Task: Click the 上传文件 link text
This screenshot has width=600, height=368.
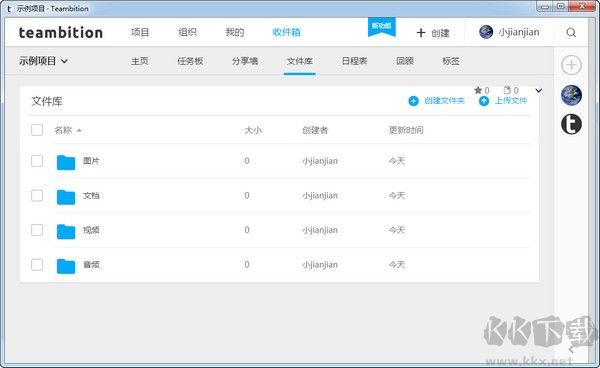Action: tap(511, 101)
